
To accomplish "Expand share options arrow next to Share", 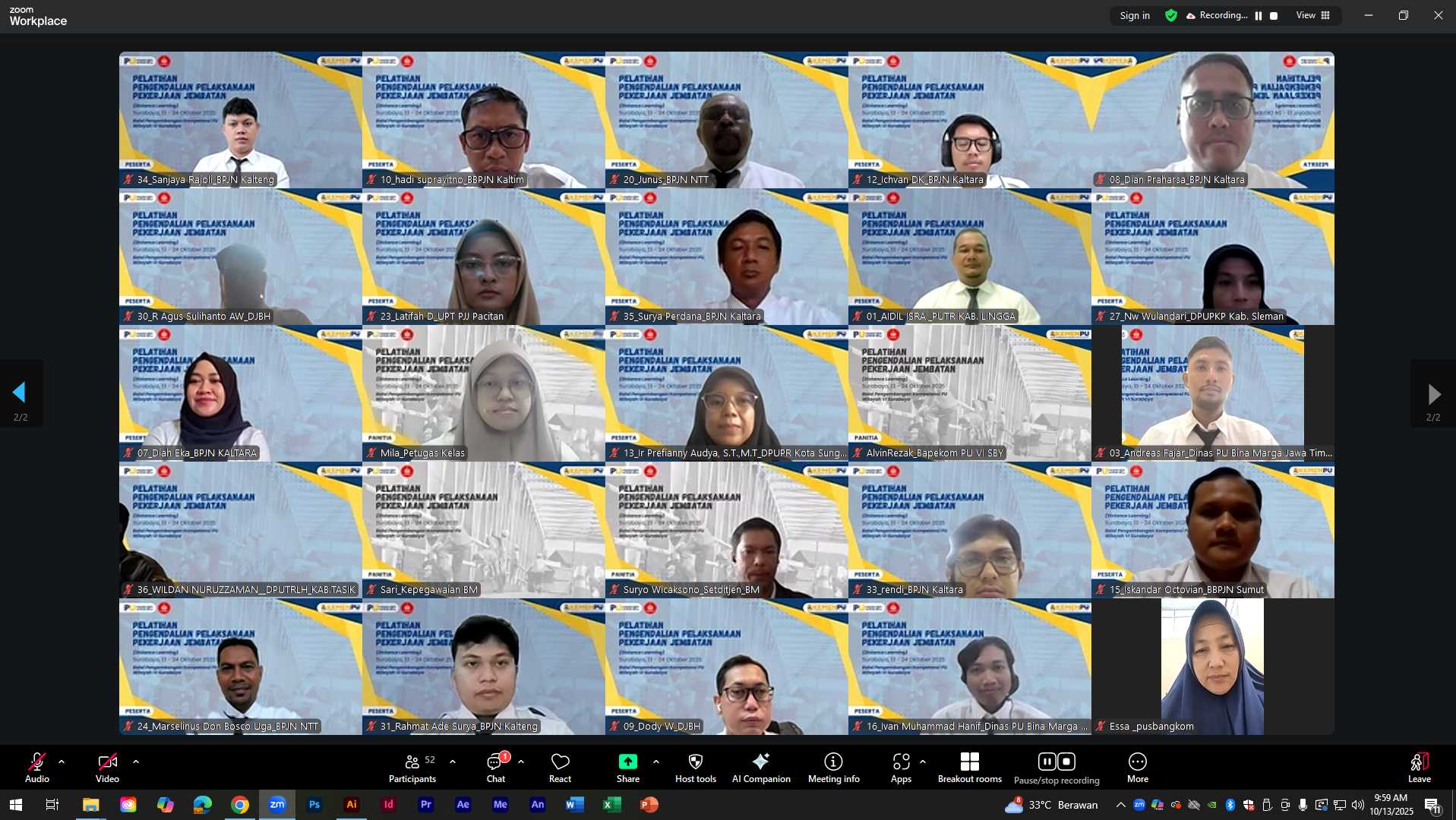I will [656, 762].
